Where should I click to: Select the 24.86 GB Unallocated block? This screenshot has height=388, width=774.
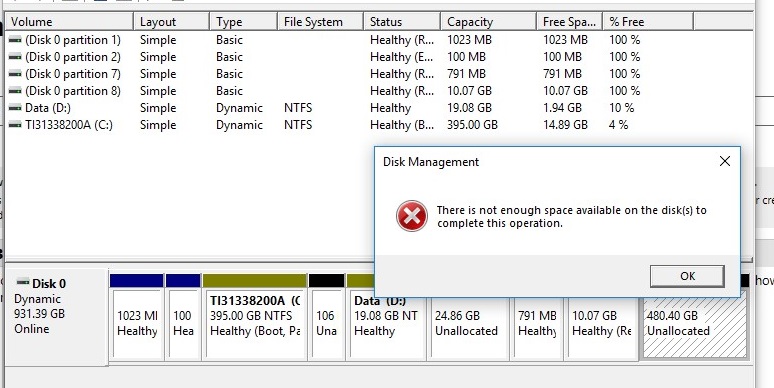pyautogui.click(x=469, y=328)
